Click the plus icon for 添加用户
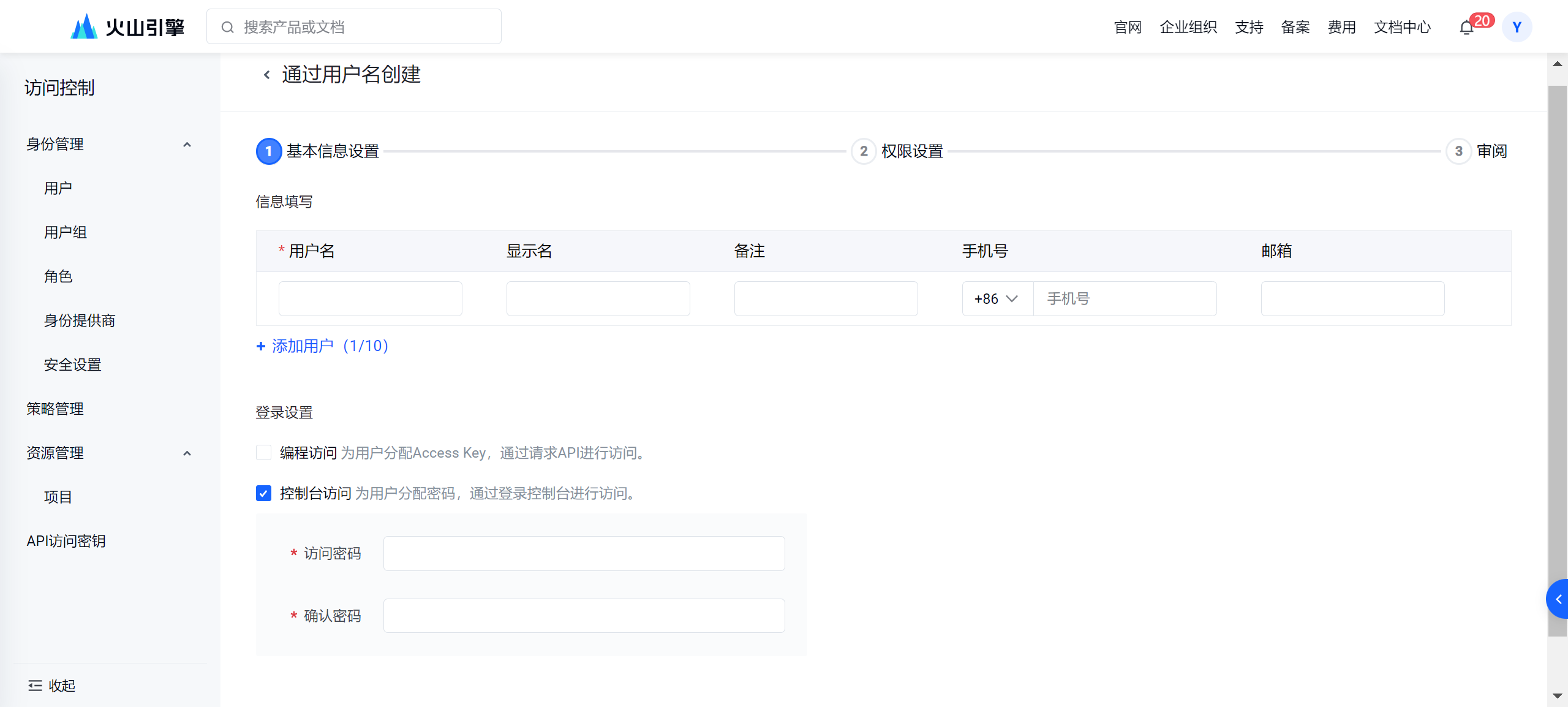The image size is (1568, 707). [261, 346]
